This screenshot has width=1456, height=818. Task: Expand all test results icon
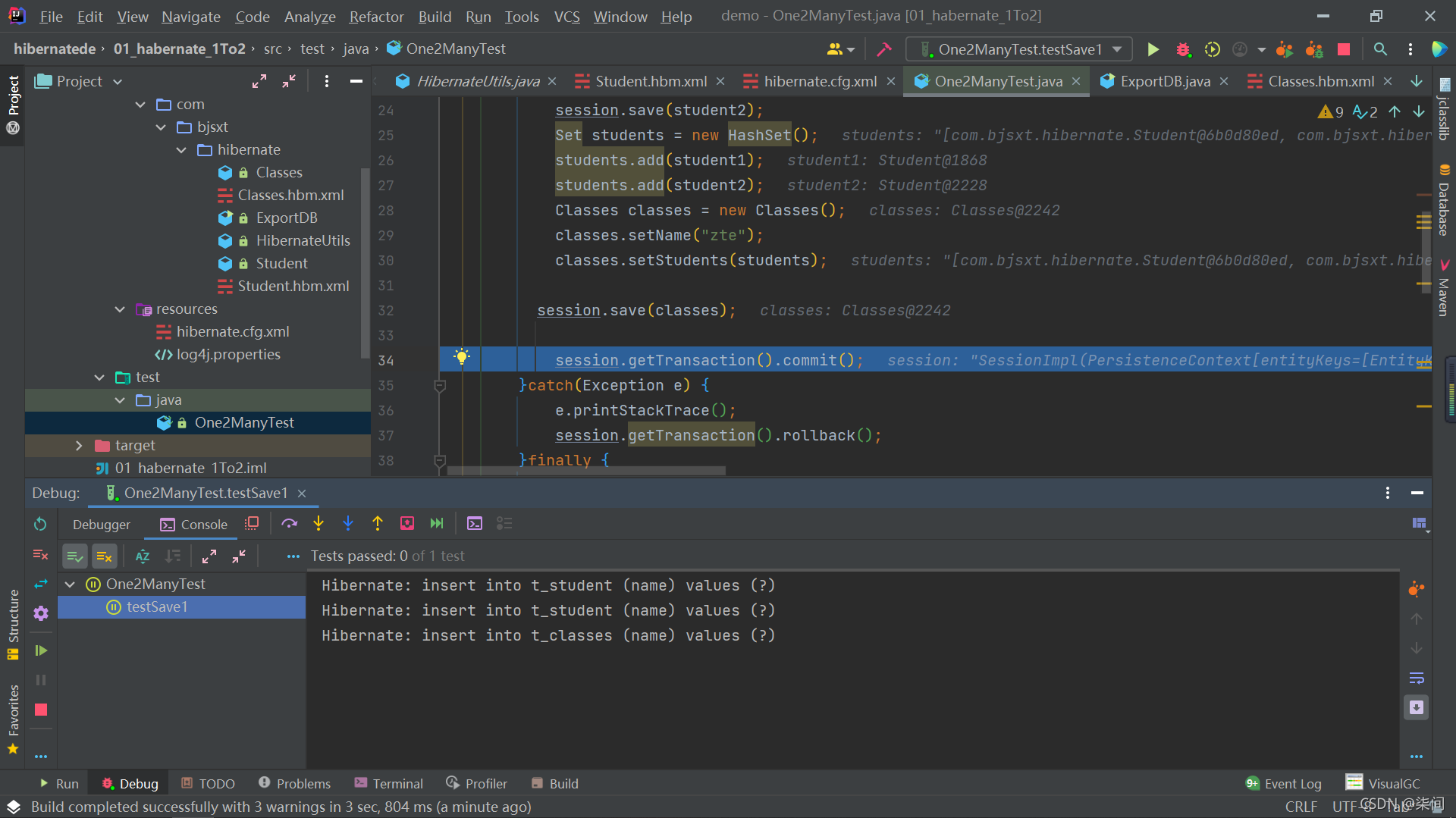[x=209, y=556]
